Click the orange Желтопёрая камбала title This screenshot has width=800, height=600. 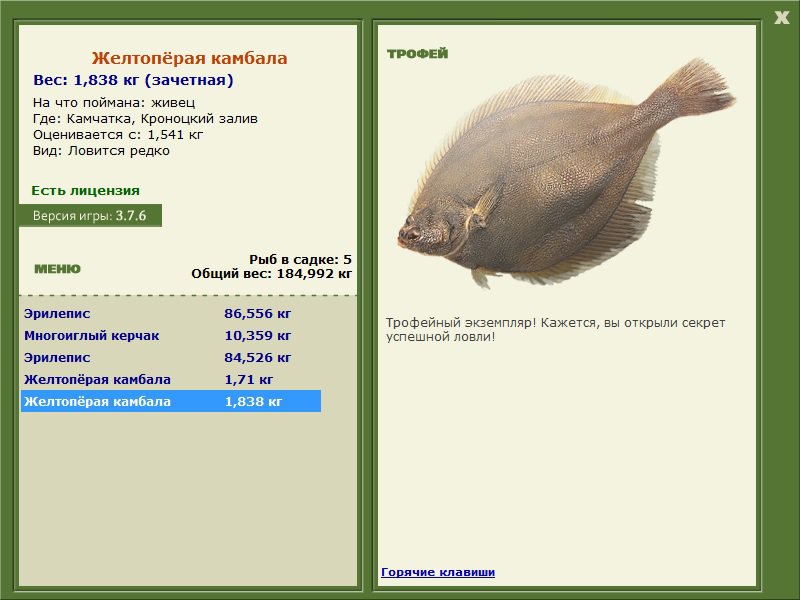(189, 58)
